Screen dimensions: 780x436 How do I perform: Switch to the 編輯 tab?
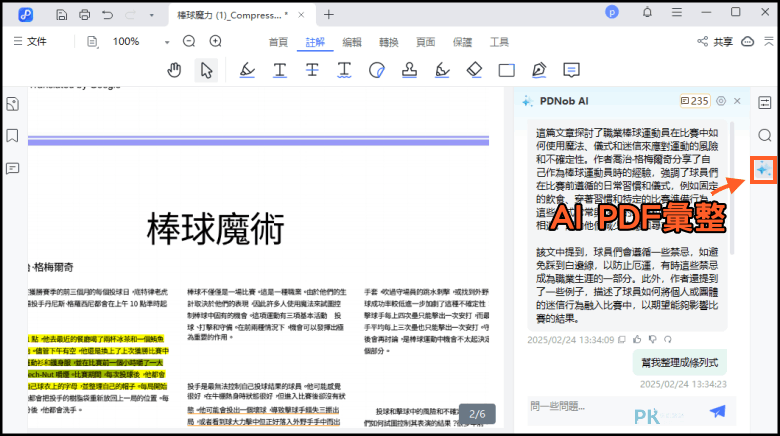pos(352,42)
